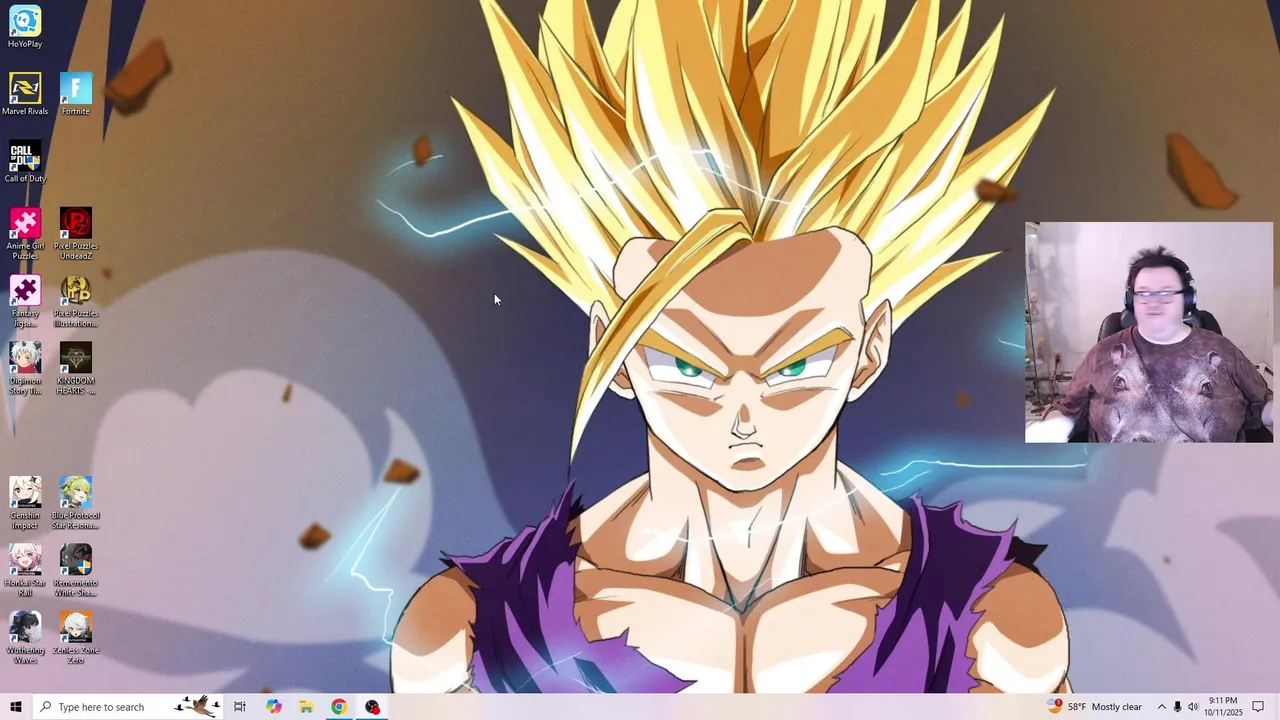The width and height of the screenshot is (1280, 720).
Task: Launch Copilot from the taskbar
Action: (x=273, y=707)
